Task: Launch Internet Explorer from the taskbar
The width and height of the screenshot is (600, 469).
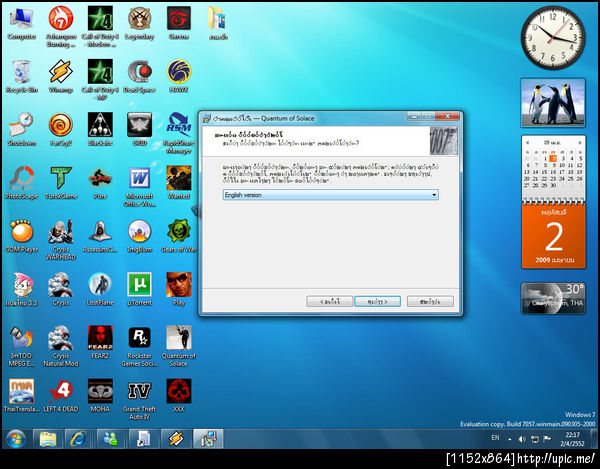Action: pos(78,439)
